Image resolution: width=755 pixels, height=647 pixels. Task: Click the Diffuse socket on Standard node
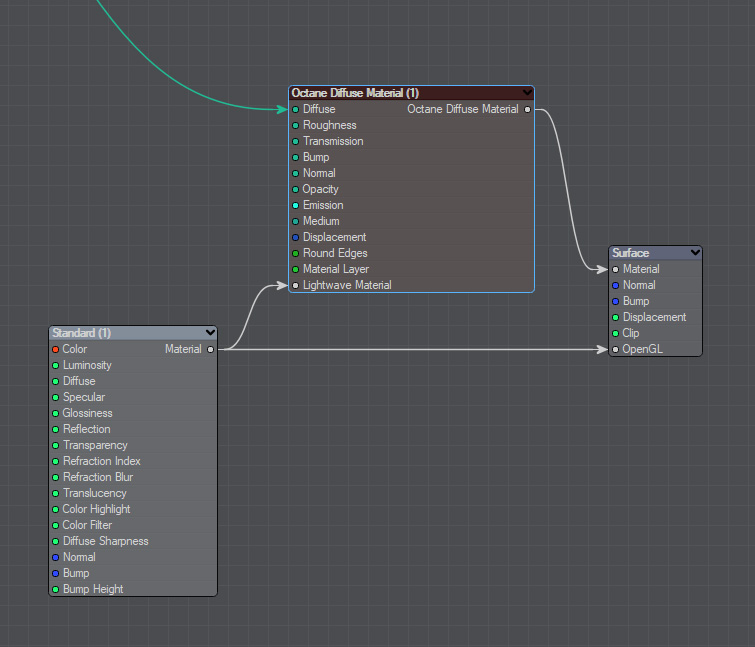coord(55,381)
